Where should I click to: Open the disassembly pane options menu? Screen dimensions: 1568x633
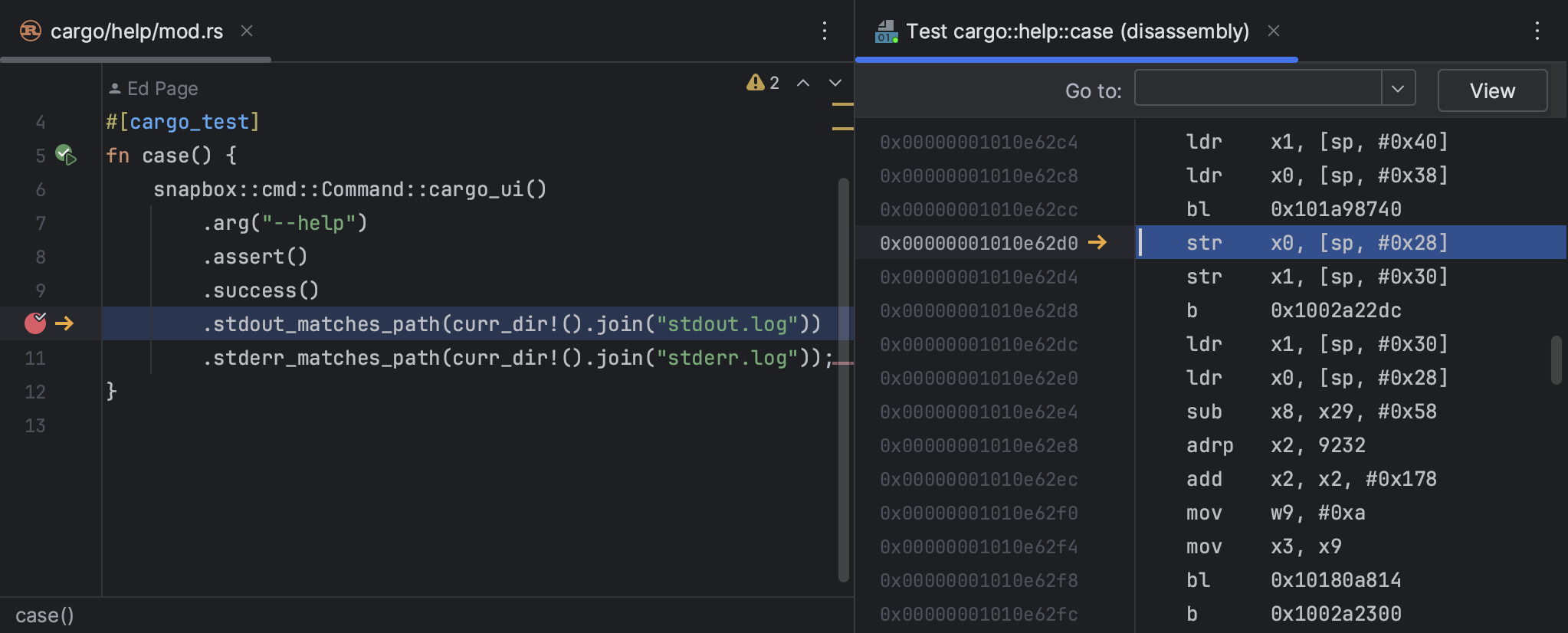(1537, 31)
